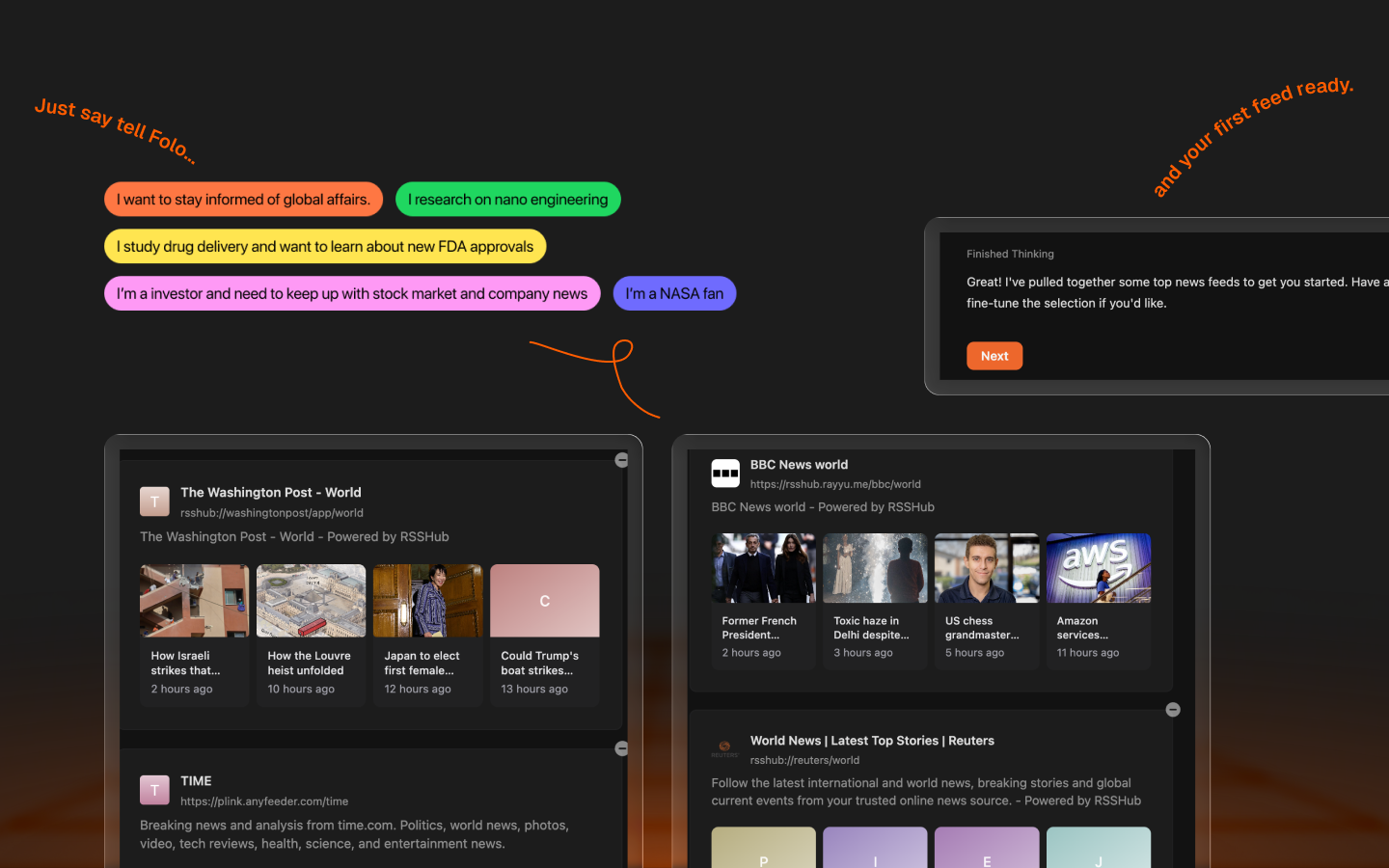Click Reuters placeholder card labeled I
1389x868 pixels.
click(x=875, y=848)
